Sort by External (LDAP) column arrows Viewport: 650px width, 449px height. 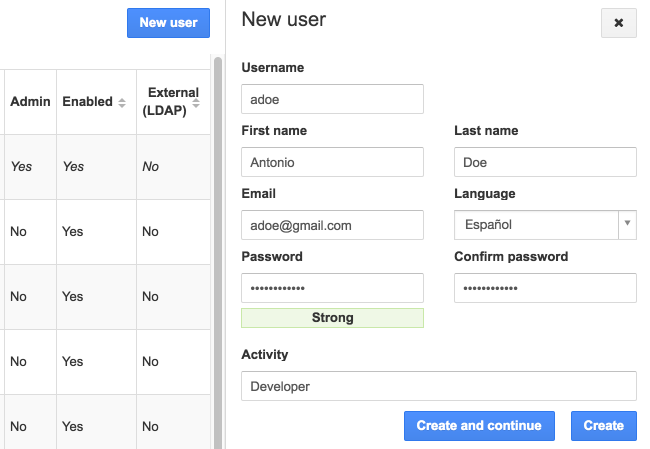coord(196,102)
